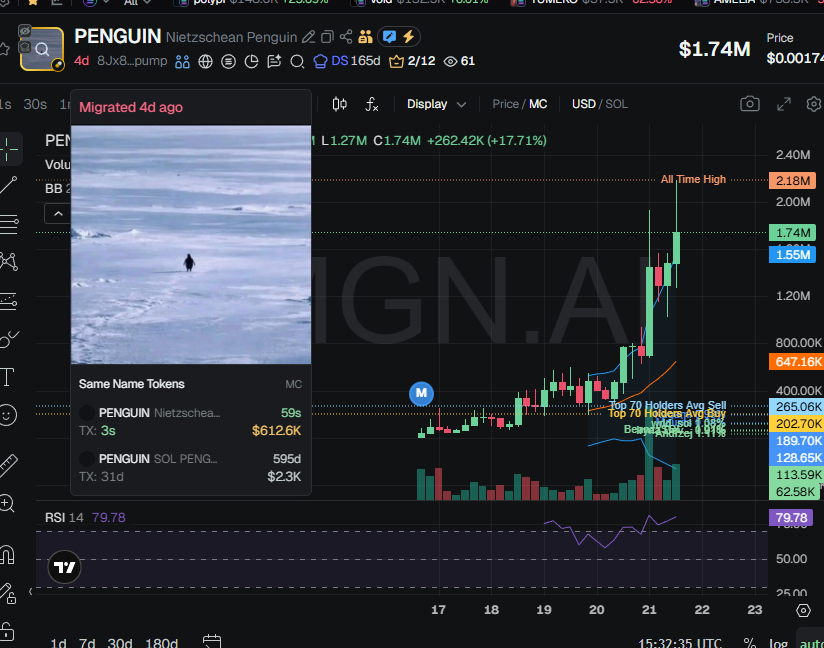Select brush drawing tool

pos(9,339)
